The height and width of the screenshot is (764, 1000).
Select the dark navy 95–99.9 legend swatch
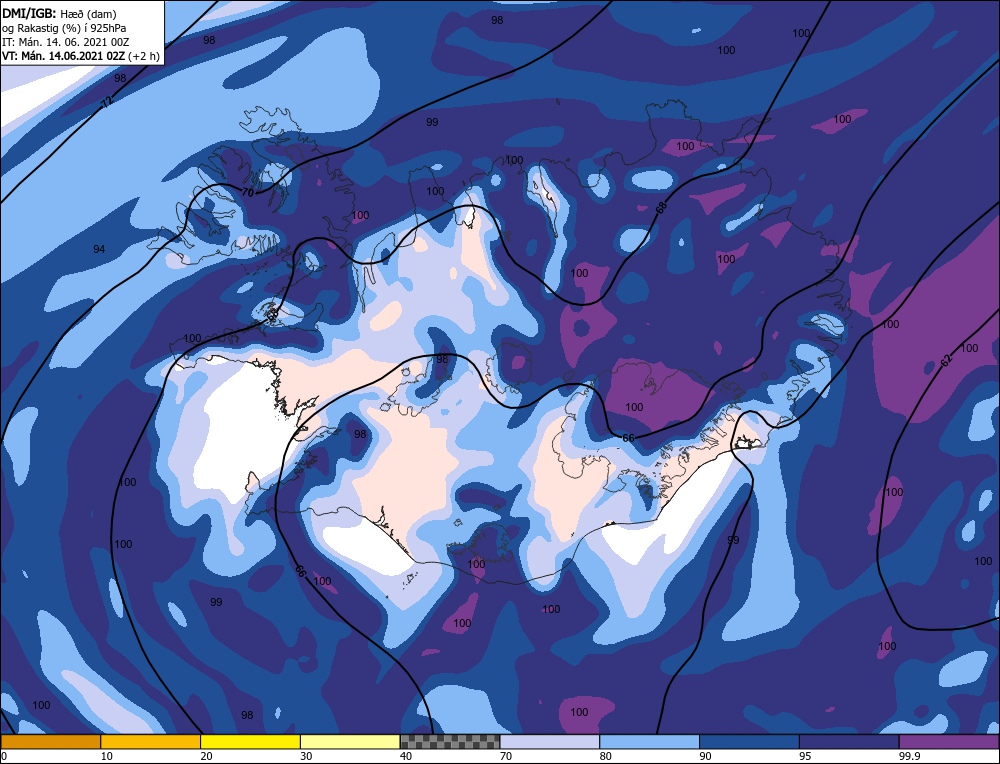coord(849,742)
